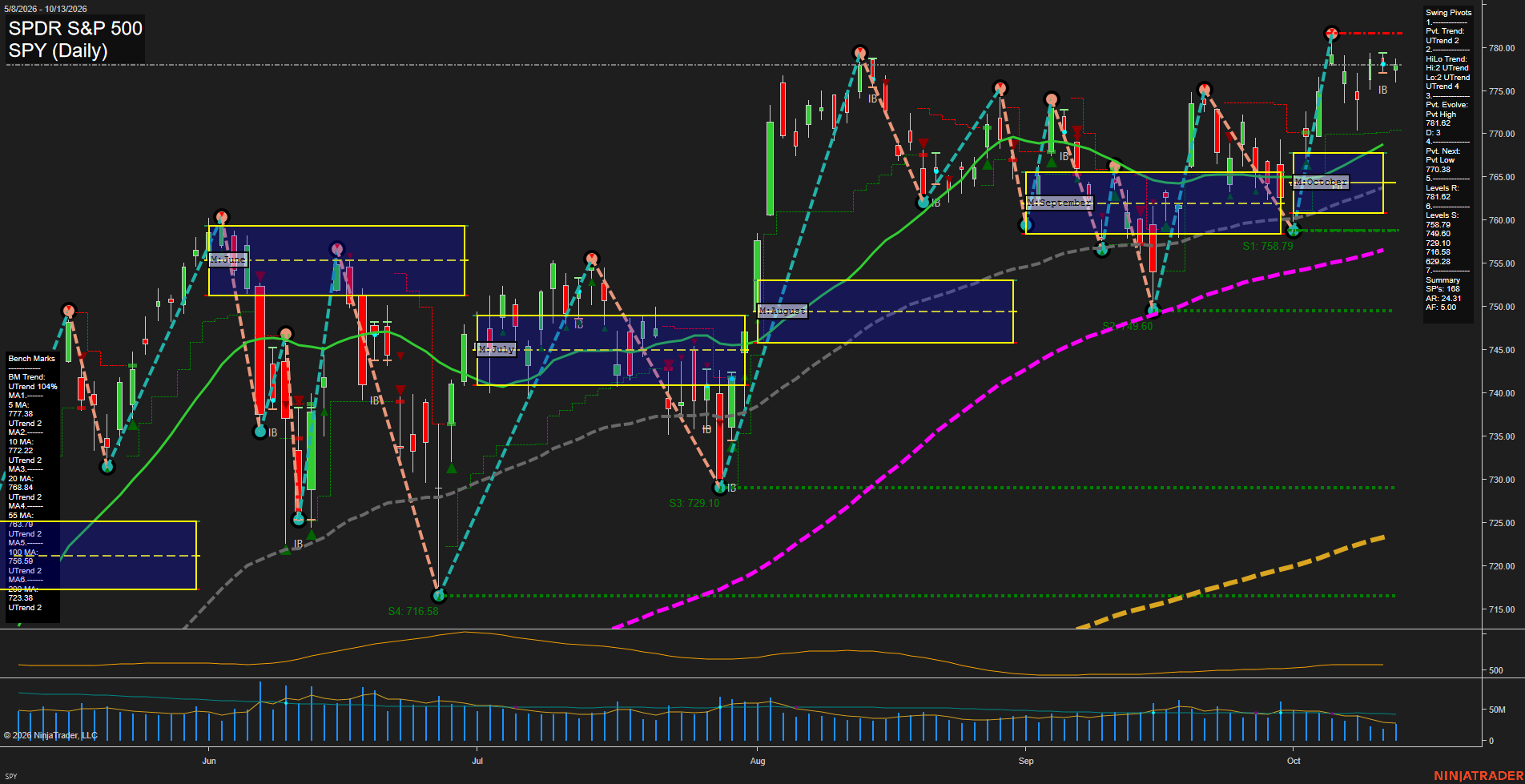Click the SP's: 168 summary line
1525x784 pixels.
[x=1443, y=289]
